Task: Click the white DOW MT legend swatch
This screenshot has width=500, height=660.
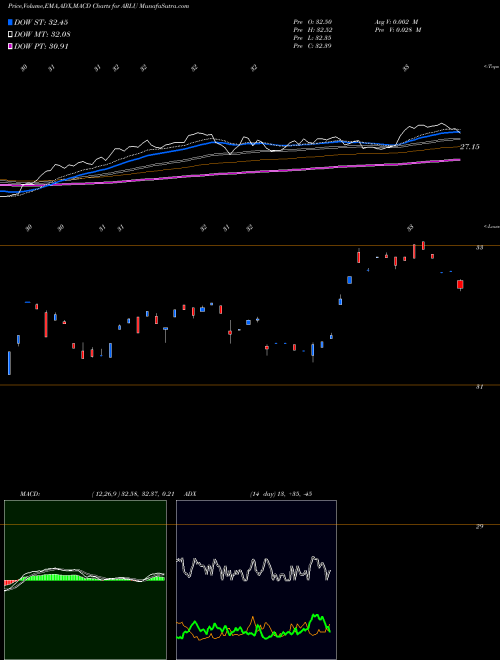Action: point(10,35)
